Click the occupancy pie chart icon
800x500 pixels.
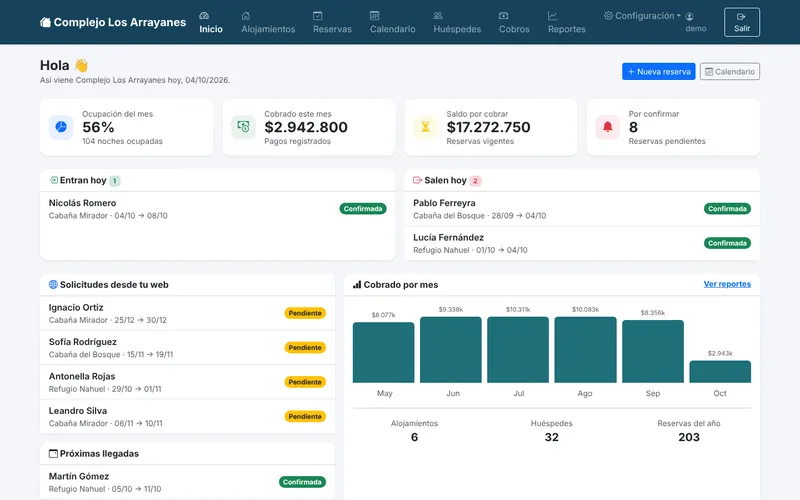(61, 127)
